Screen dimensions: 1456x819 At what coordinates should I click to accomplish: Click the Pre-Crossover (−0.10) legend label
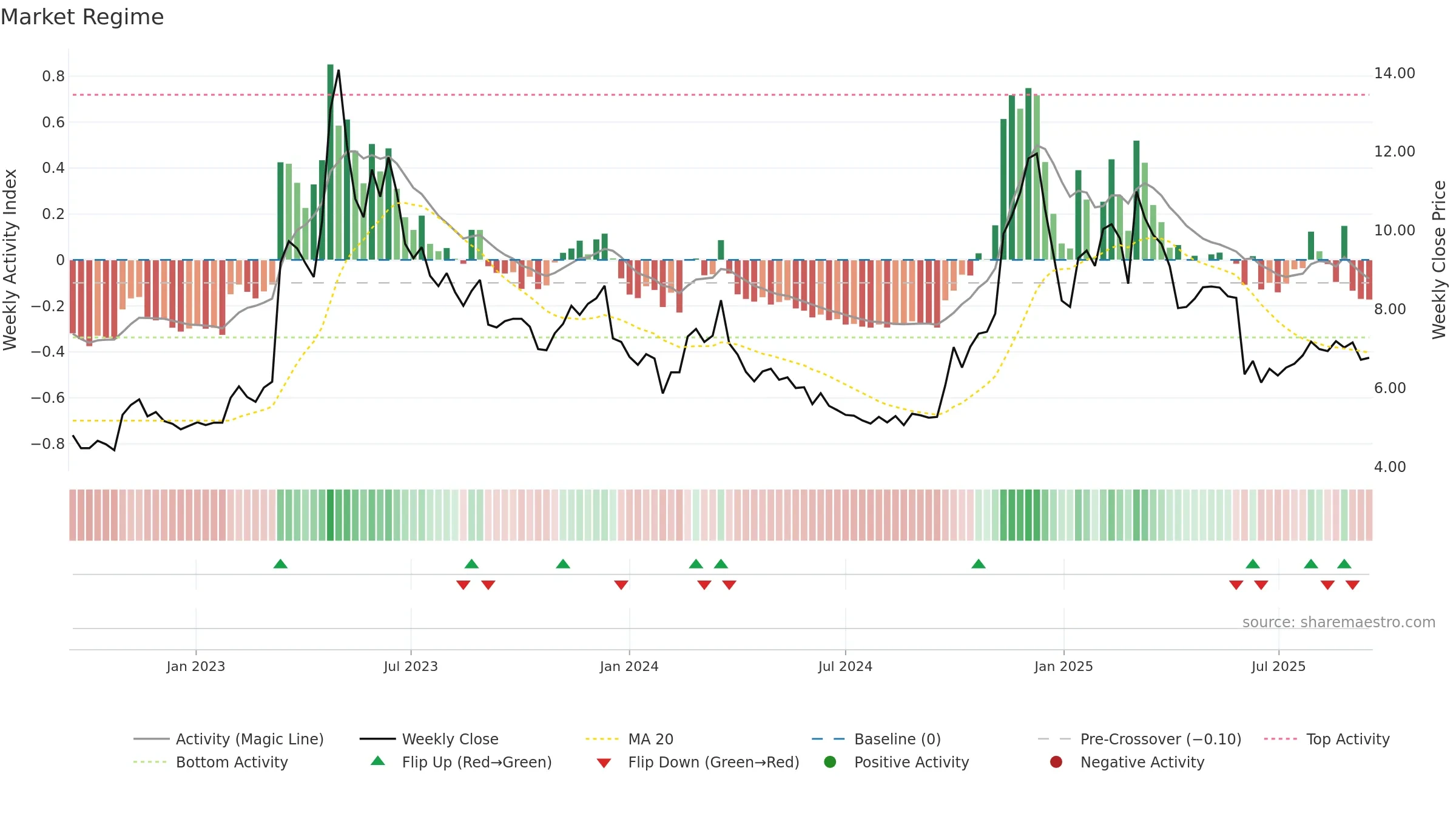click(1161, 739)
